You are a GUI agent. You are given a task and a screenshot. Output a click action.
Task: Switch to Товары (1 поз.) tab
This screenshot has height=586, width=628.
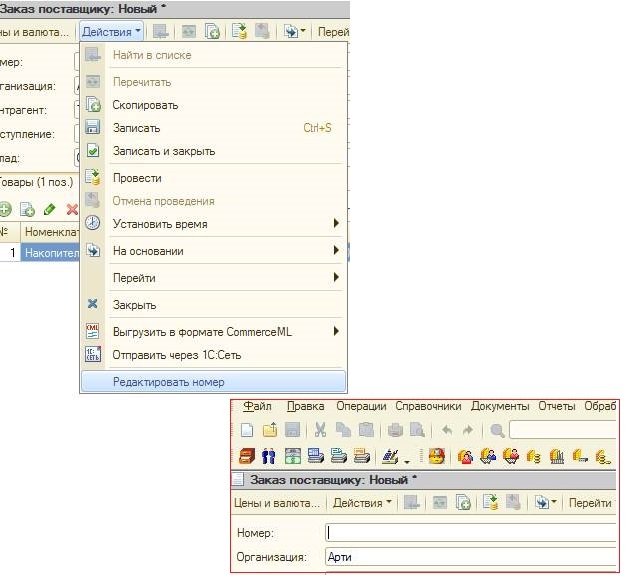[37, 182]
